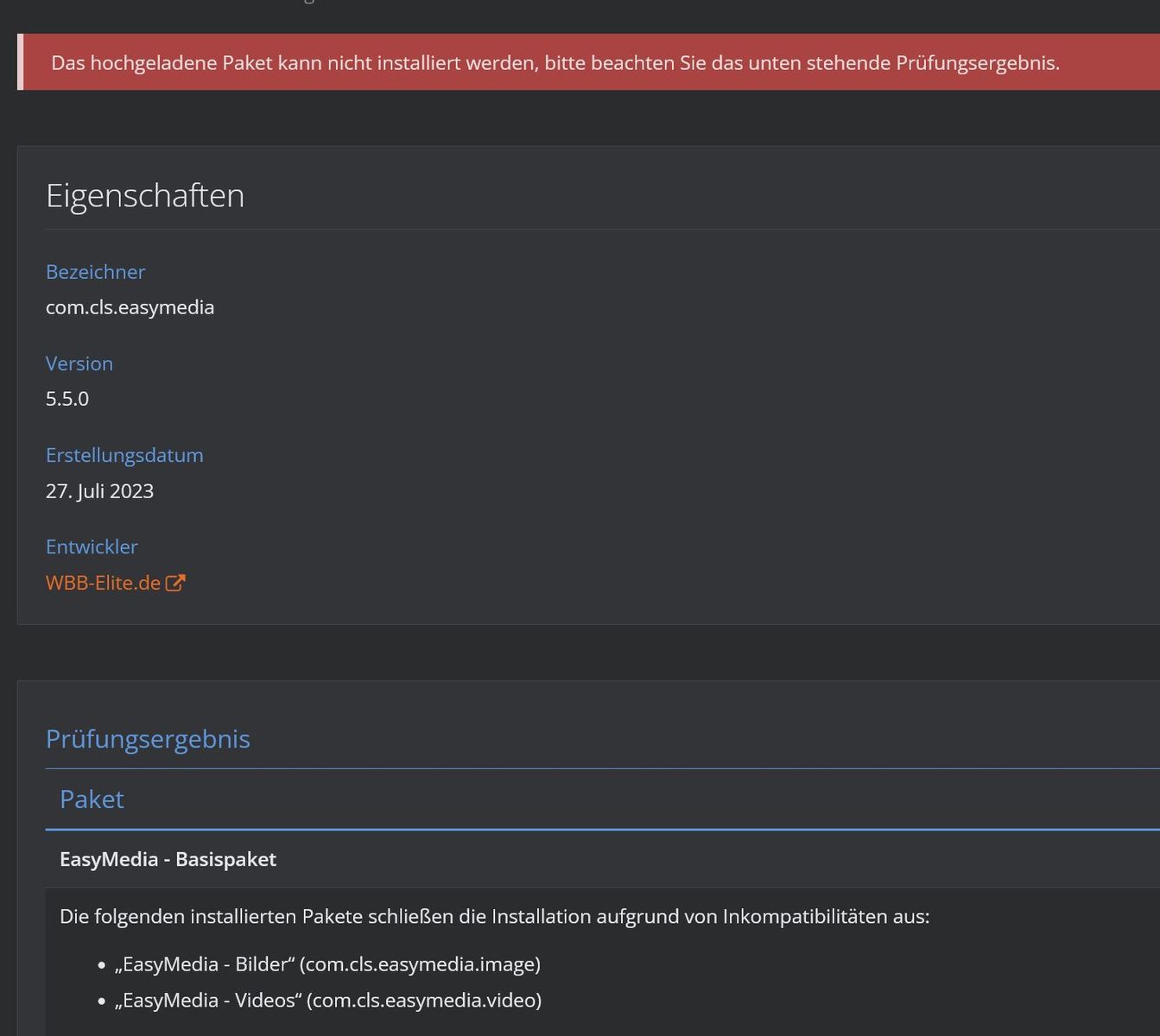Click the com.cls.easymedia.video identifier
The height and width of the screenshot is (1036, 1160).
(424, 1000)
